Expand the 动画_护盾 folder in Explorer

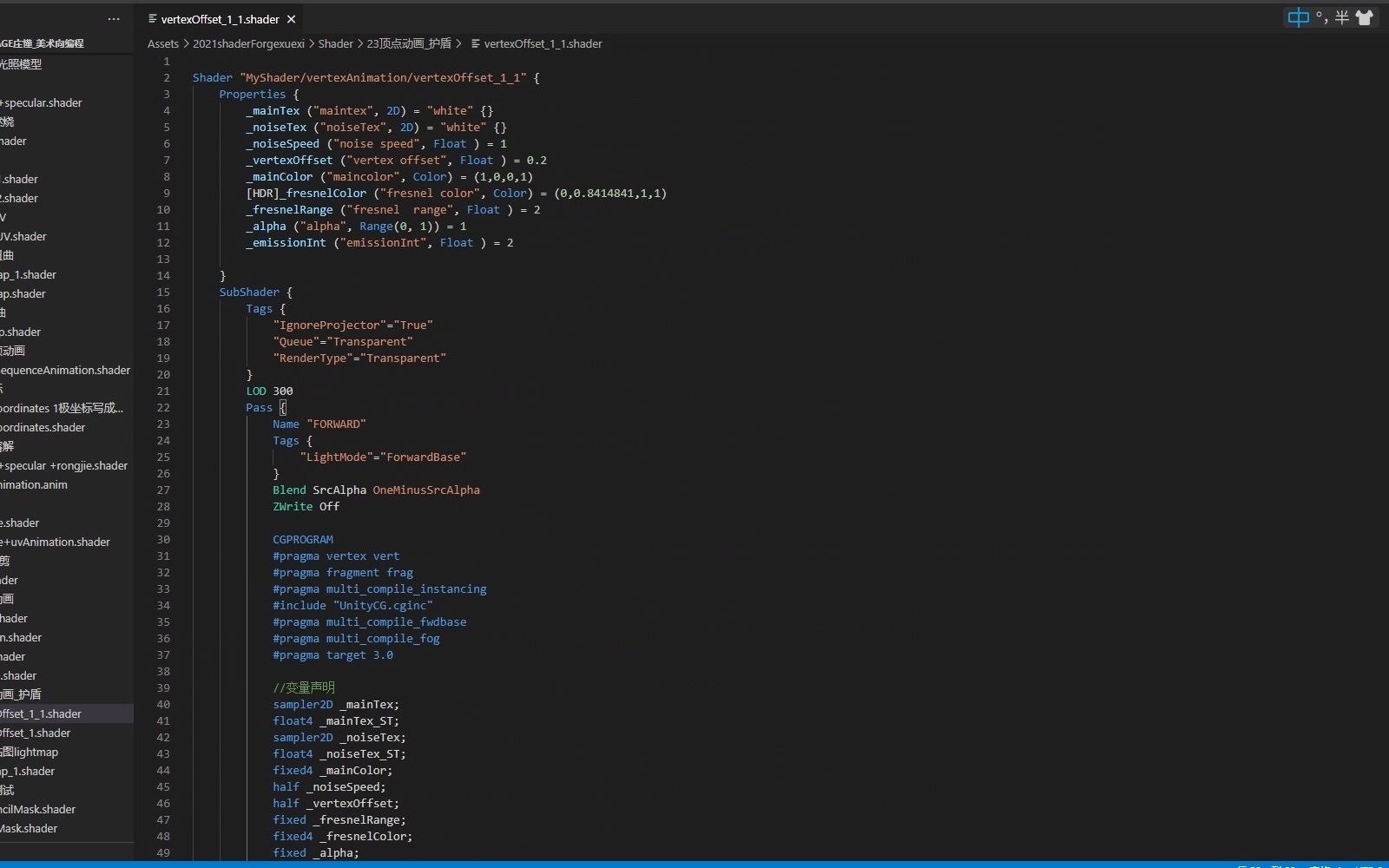point(21,694)
